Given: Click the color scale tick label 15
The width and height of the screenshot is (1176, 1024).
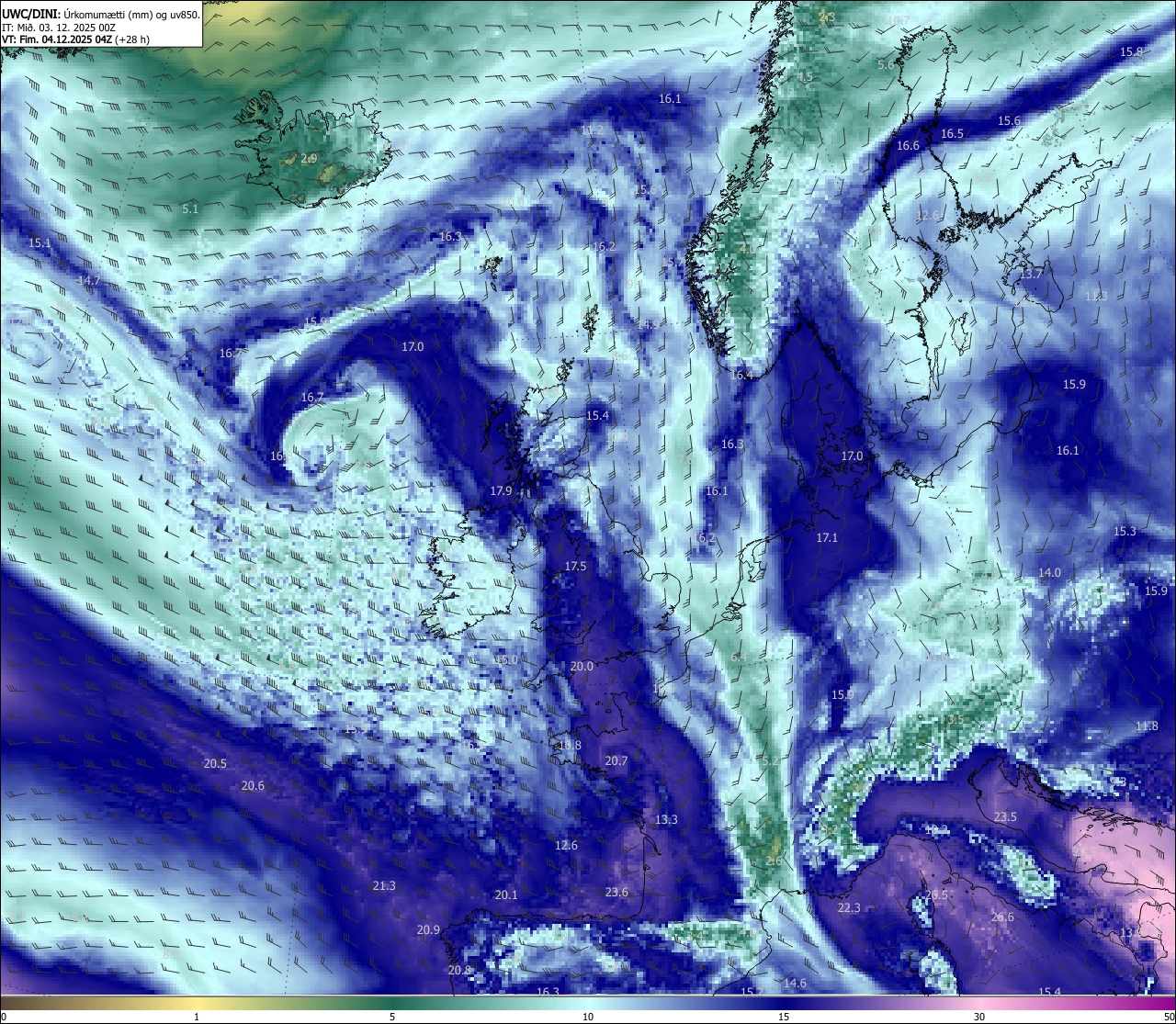Looking at the screenshot, I should [784, 1017].
